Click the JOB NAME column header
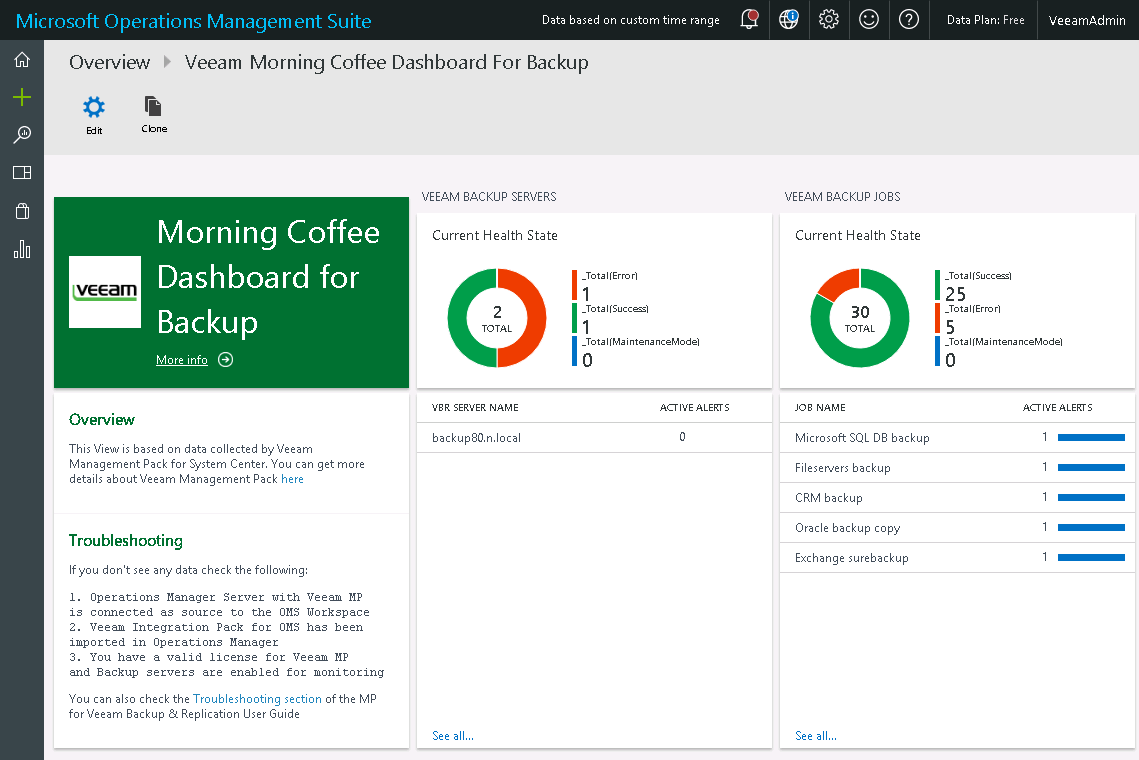1139x760 pixels. [x=820, y=408]
